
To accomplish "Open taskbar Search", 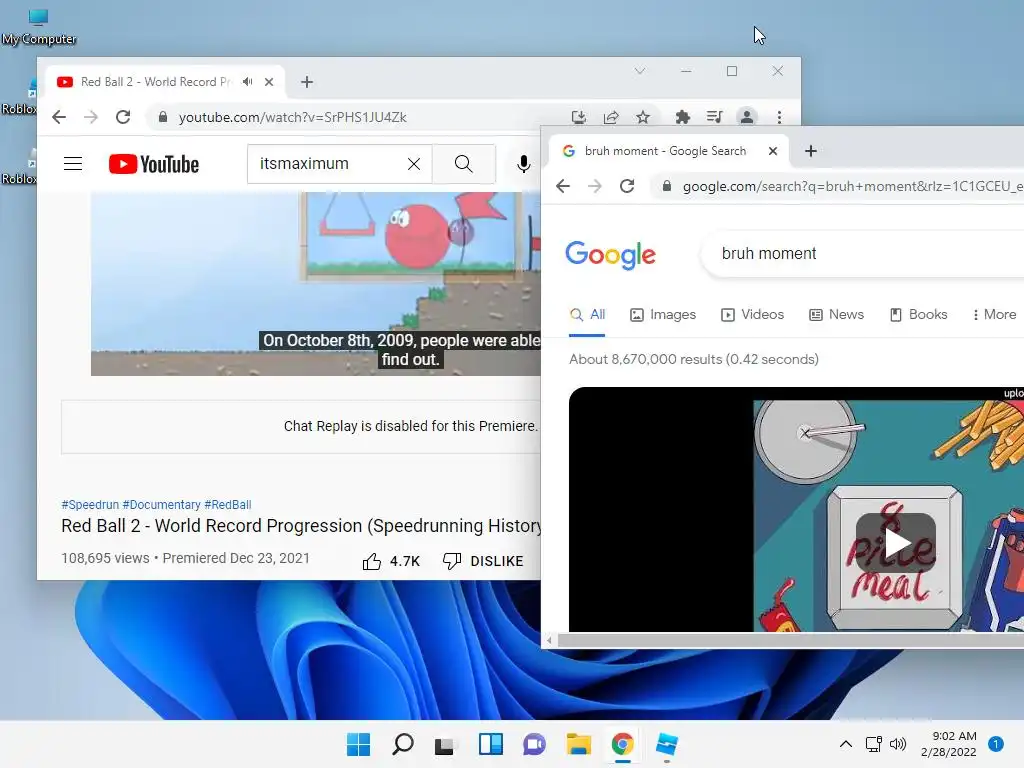I will [402, 744].
